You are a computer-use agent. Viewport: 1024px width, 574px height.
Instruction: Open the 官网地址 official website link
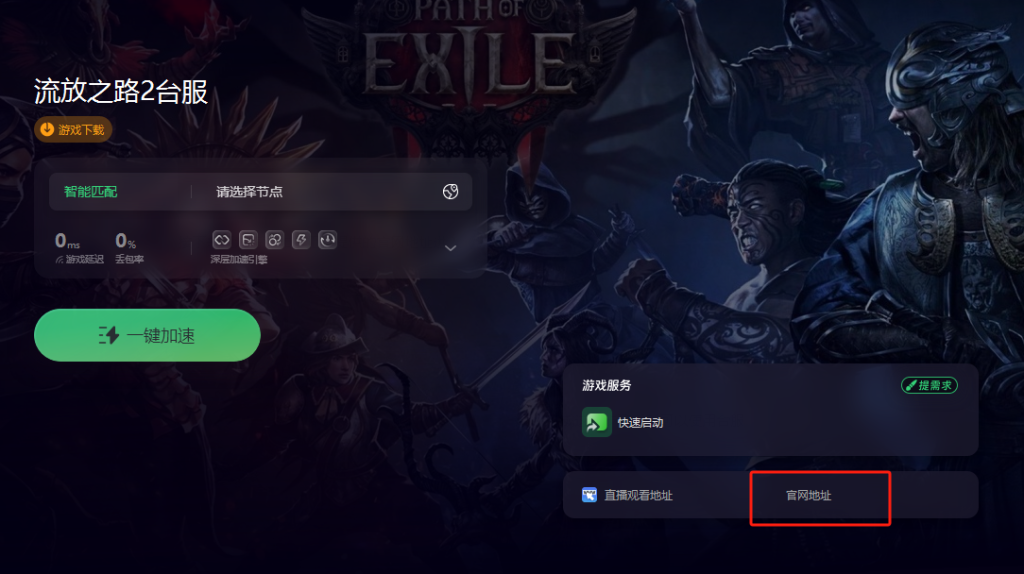coord(808,496)
